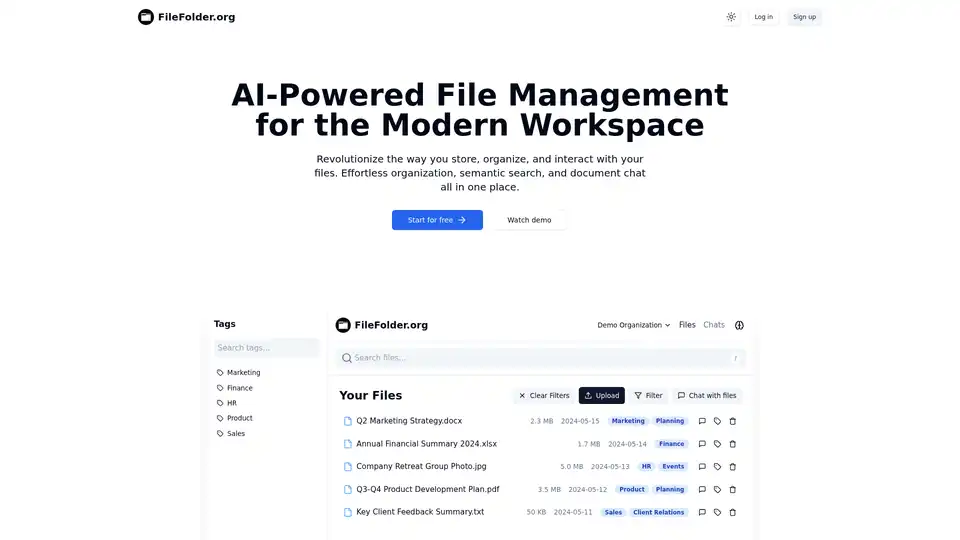Switch to the Files tab
960x540 pixels.
click(687, 325)
